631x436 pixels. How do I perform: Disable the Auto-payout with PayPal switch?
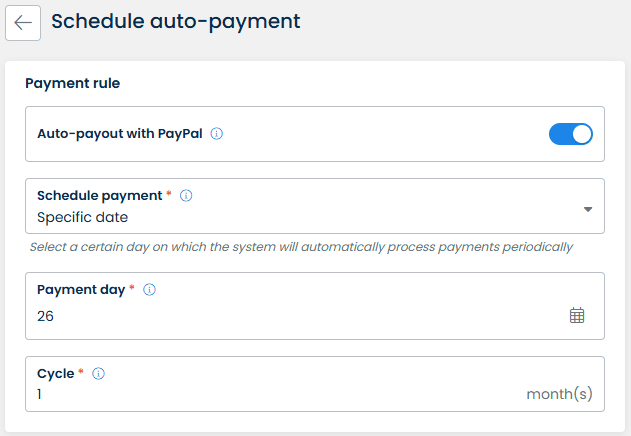571,133
